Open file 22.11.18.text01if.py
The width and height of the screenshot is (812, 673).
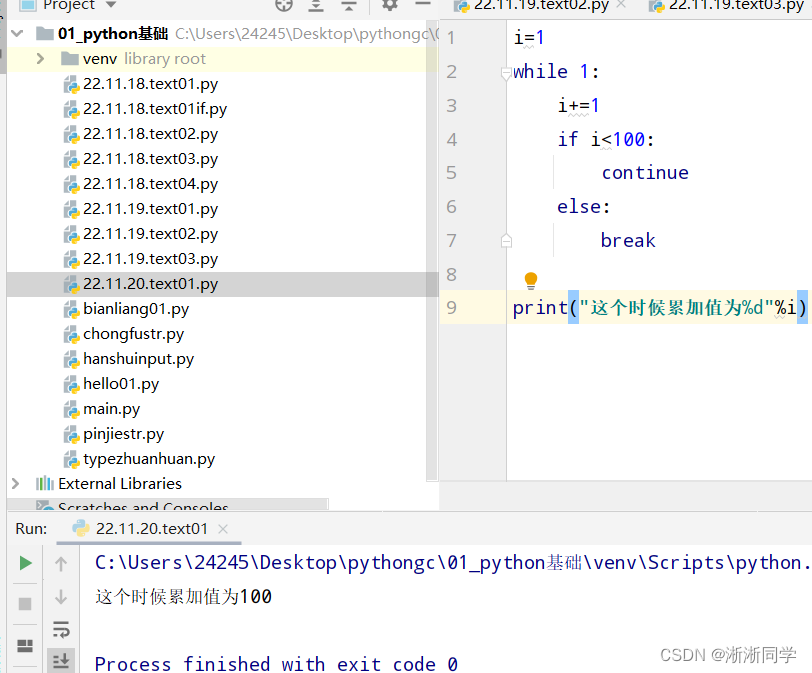coord(155,109)
